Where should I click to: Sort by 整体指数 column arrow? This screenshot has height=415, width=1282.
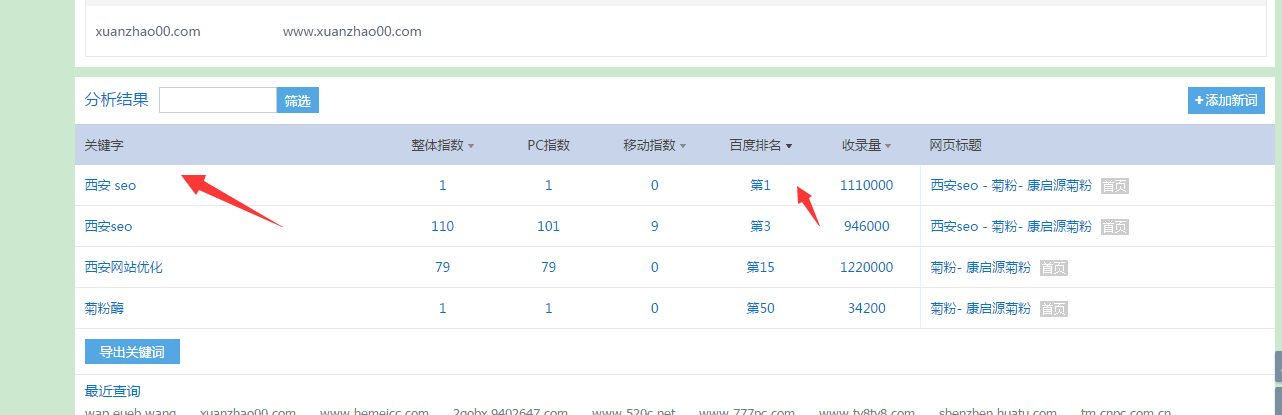[471, 146]
